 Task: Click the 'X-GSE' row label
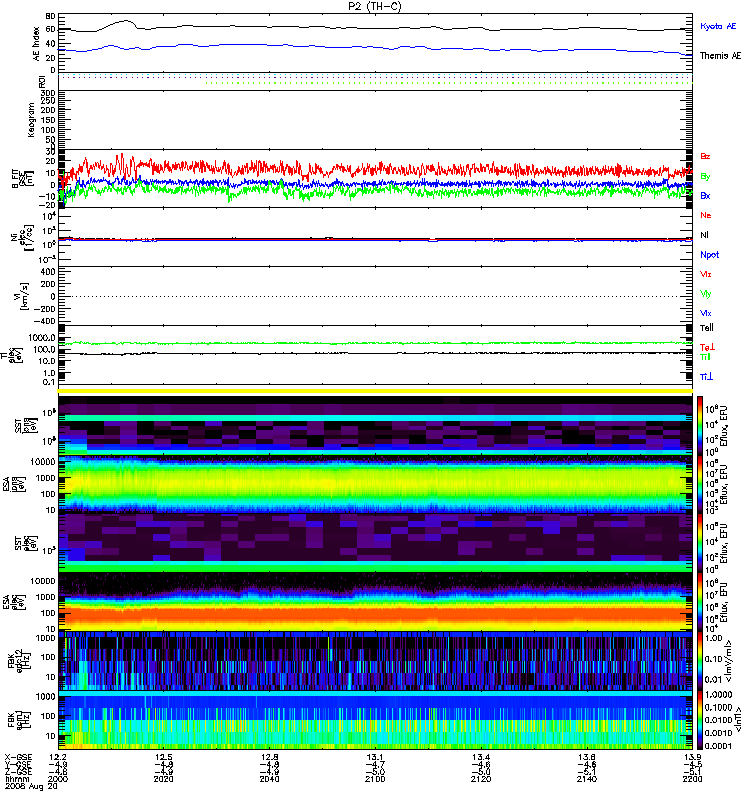click(x=18, y=757)
